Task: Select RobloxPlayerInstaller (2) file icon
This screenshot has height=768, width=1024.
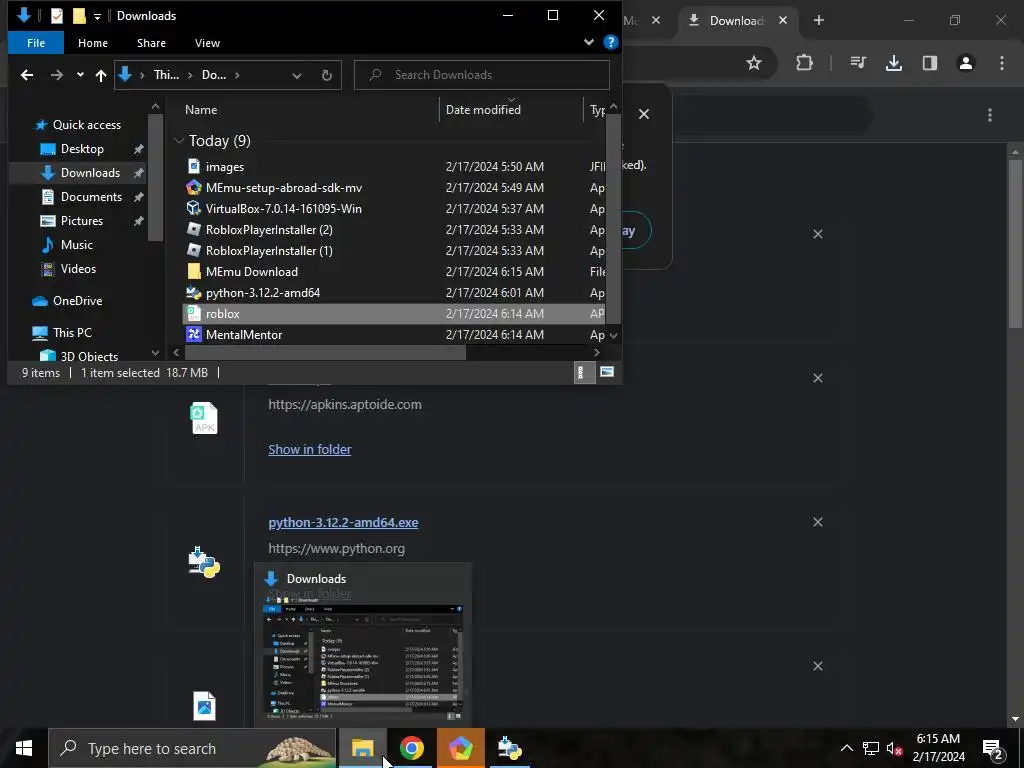Action: coord(194,229)
